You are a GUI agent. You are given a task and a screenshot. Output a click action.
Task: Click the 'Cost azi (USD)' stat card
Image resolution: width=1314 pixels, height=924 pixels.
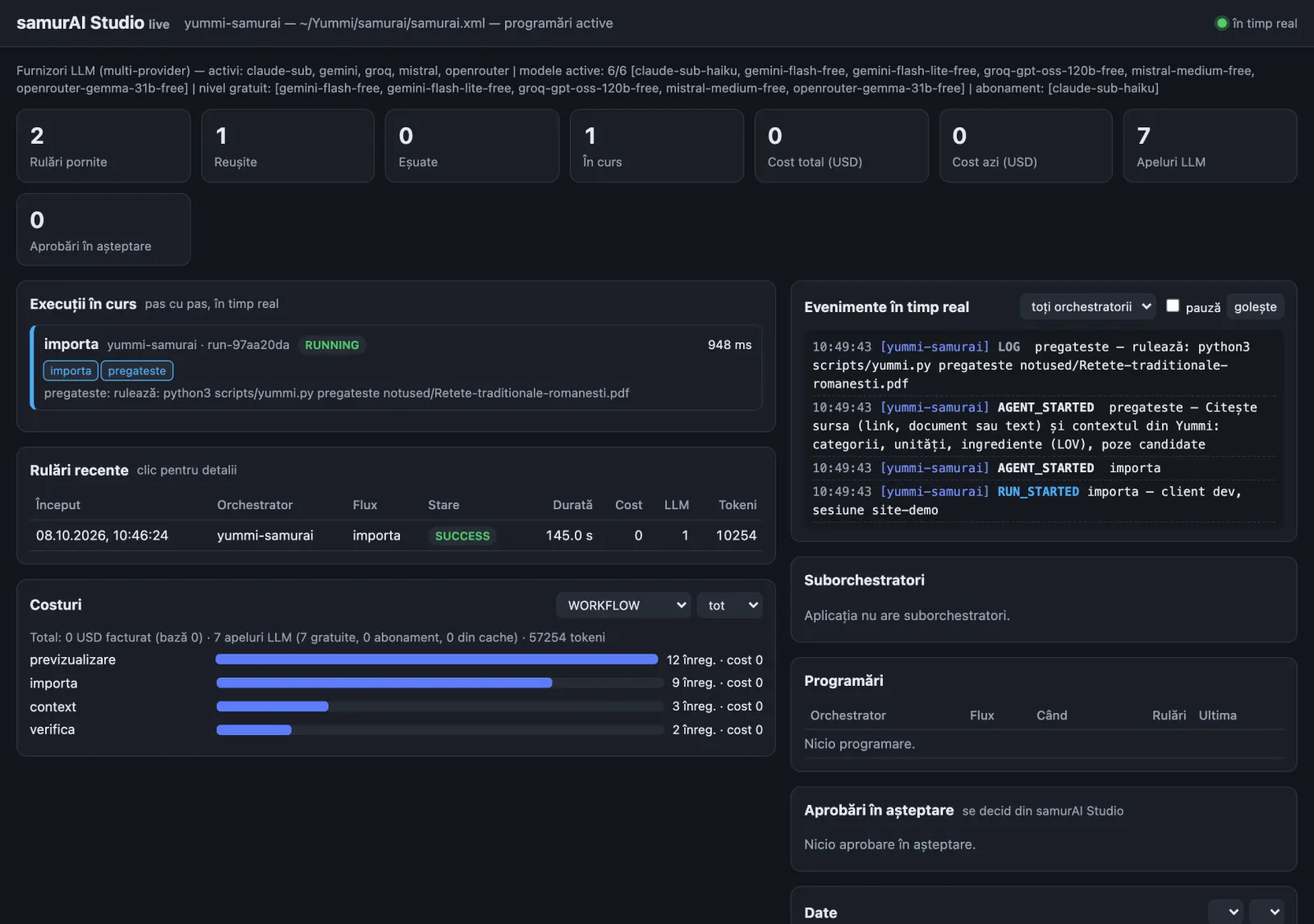(x=1026, y=146)
